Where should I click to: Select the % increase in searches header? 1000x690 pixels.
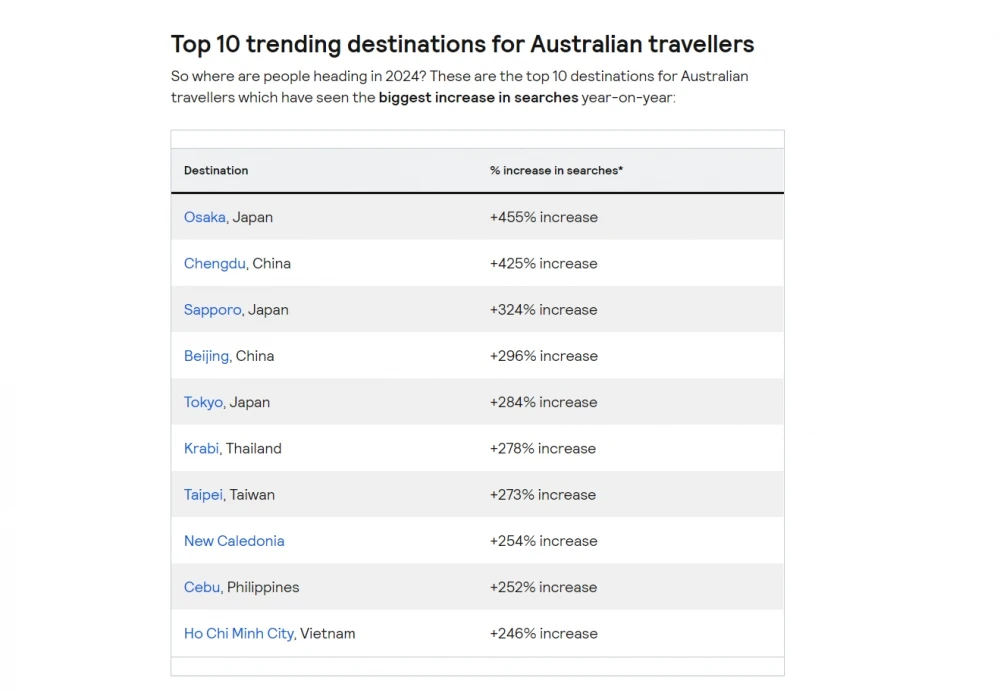[556, 170]
